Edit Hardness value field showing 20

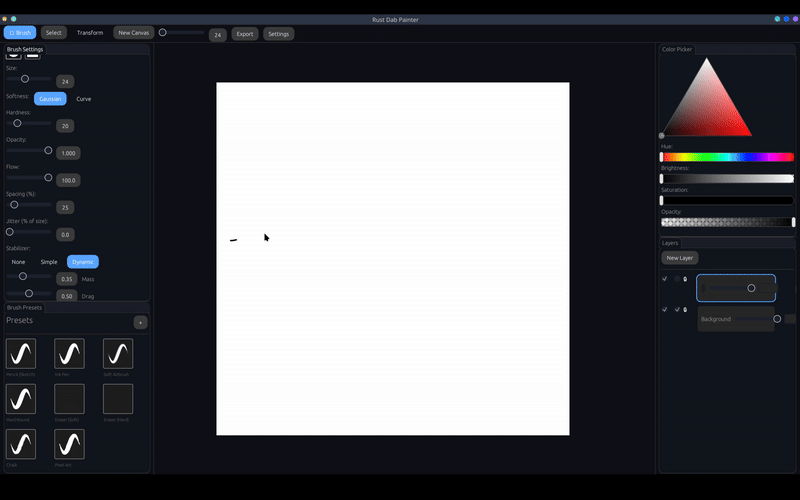click(x=65, y=126)
